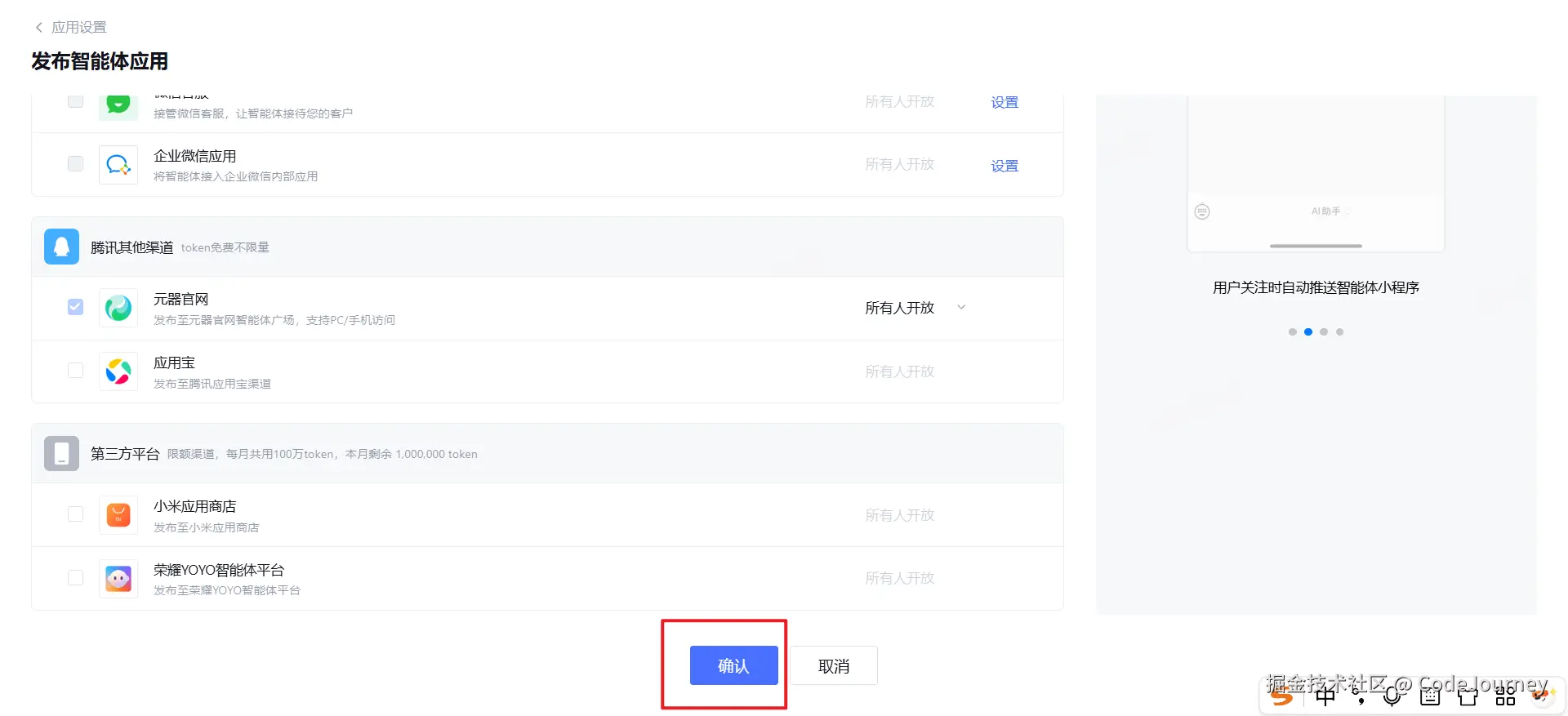Tick the WeChat customer service row checkbox
This screenshot has height=716, width=1568.
(x=75, y=100)
